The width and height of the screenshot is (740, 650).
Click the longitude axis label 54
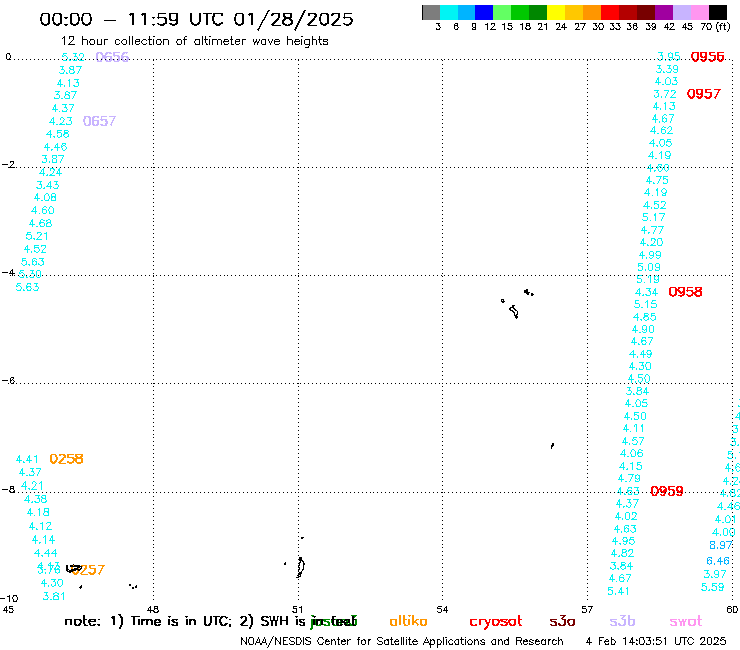click(x=442, y=609)
